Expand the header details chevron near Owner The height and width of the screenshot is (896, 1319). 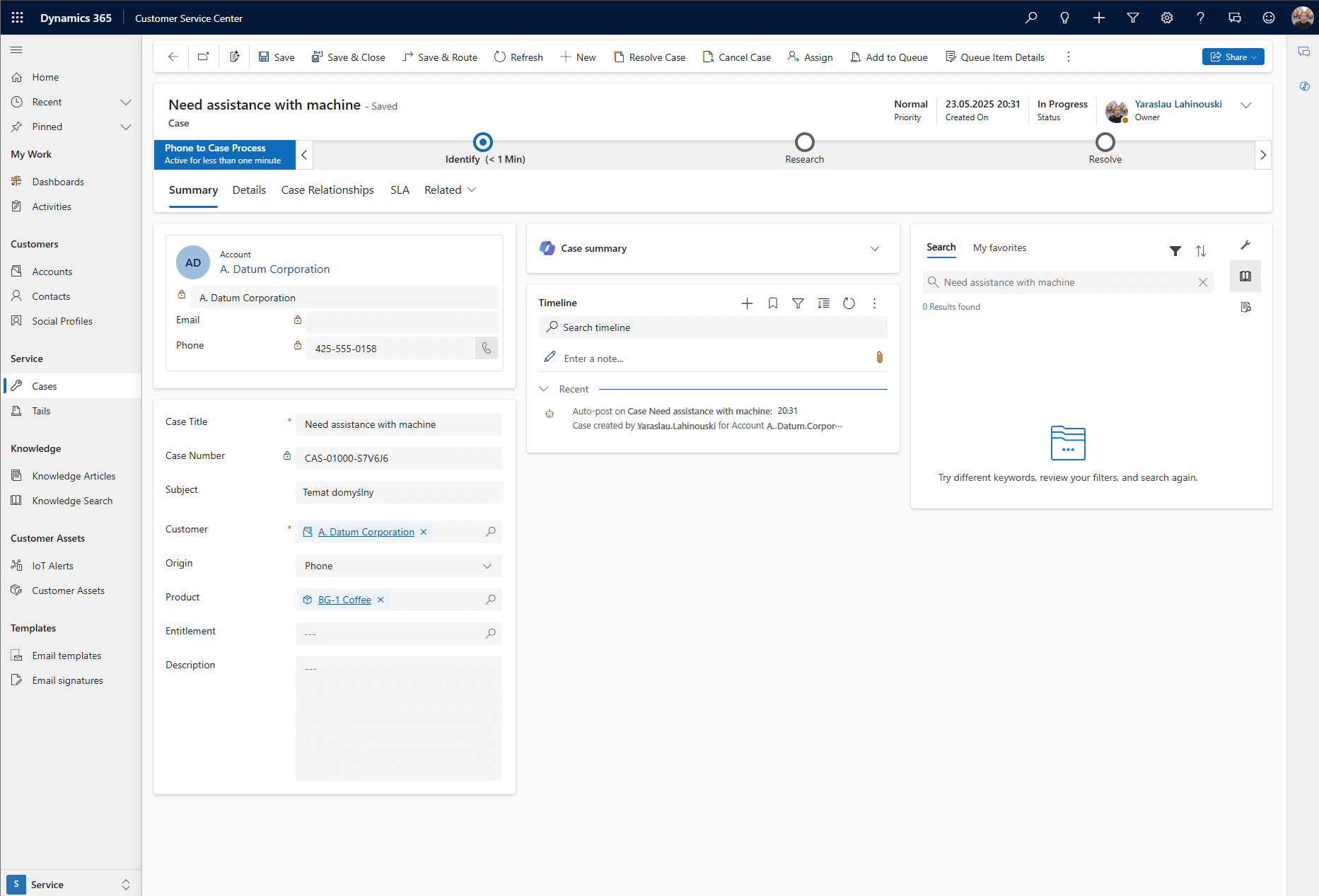click(x=1246, y=105)
